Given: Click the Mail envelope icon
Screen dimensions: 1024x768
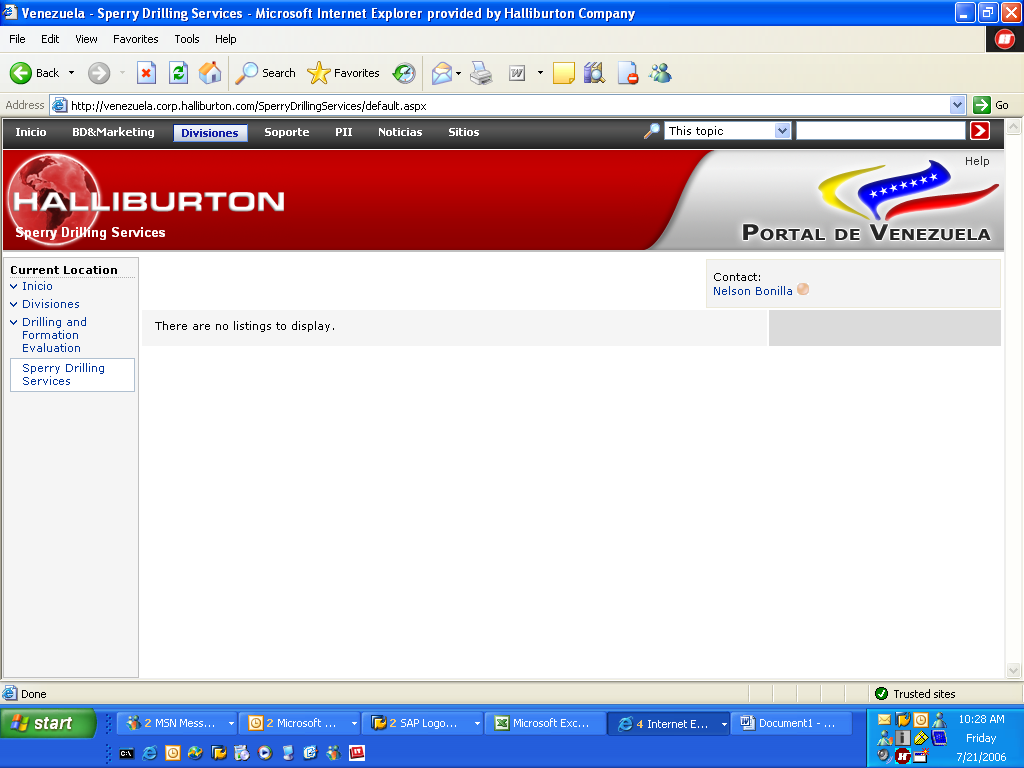Looking at the screenshot, I should tap(442, 73).
